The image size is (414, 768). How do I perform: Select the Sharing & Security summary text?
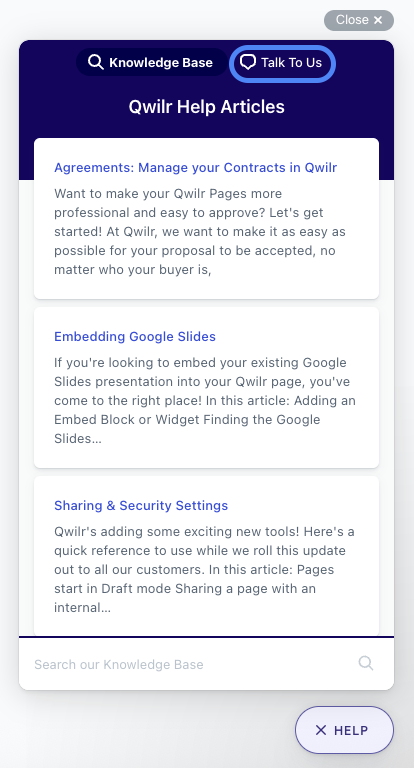[x=204, y=570]
